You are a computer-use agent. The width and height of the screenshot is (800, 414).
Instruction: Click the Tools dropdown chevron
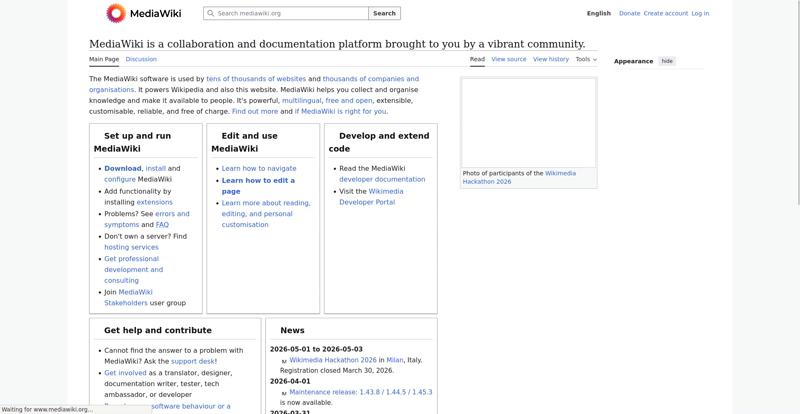595,60
